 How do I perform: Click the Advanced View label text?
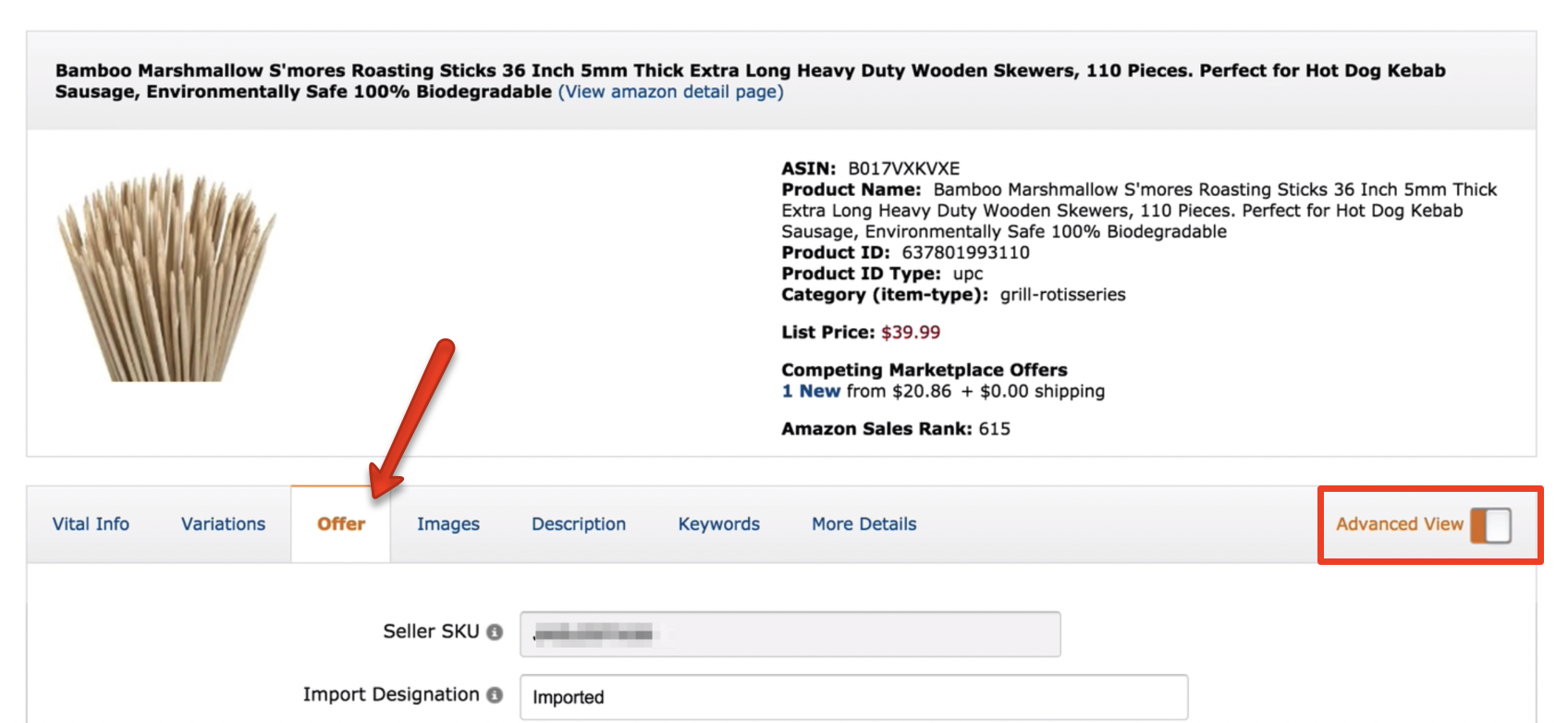1399,524
